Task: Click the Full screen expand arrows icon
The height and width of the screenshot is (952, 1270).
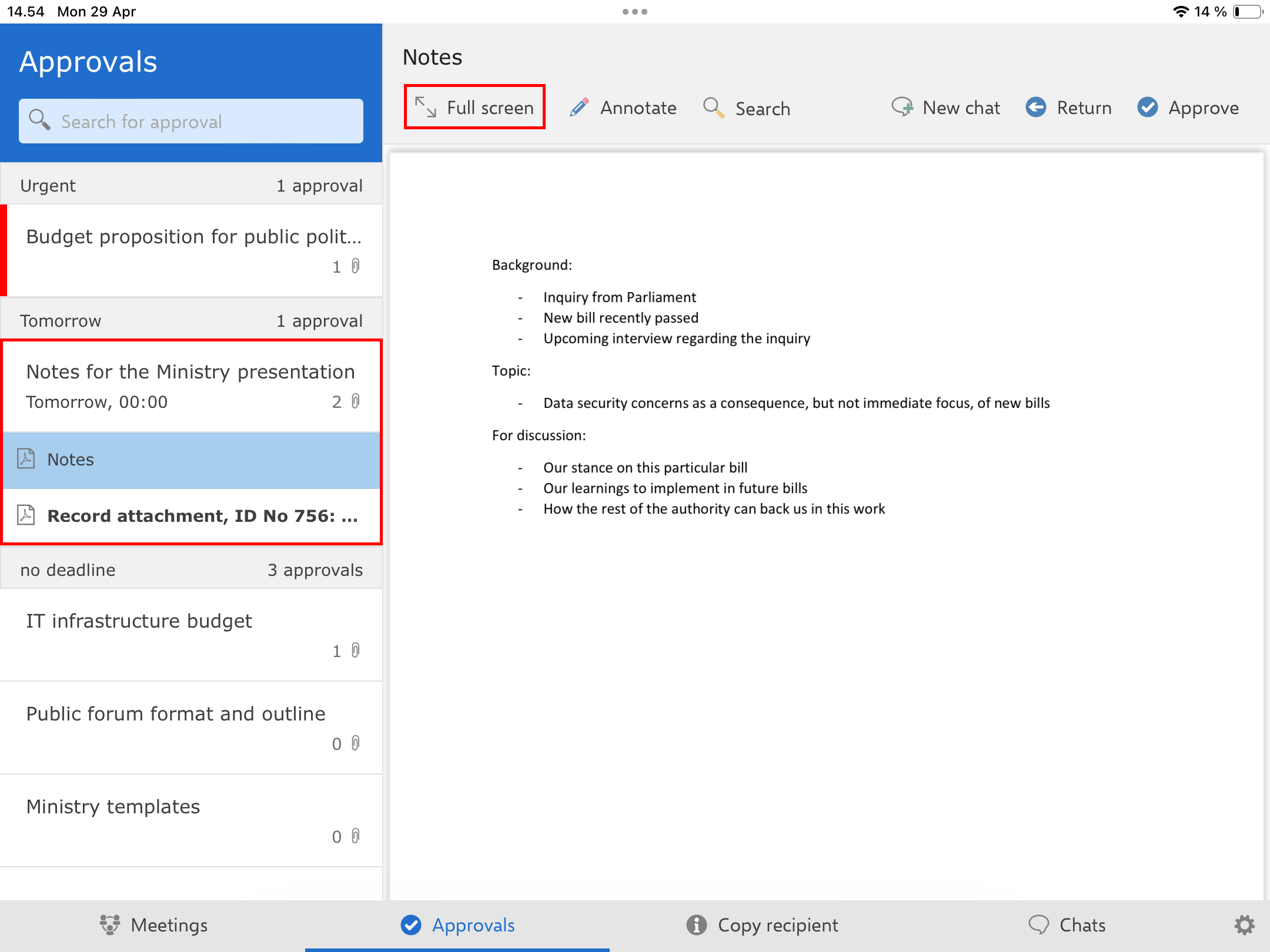Action: 425,108
